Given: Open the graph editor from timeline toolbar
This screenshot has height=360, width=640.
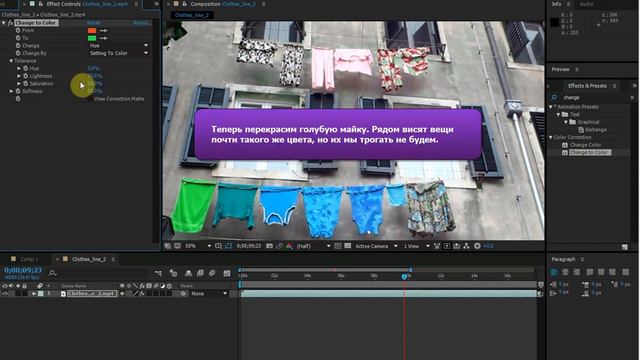Looking at the screenshot, I should tap(227, 273).
